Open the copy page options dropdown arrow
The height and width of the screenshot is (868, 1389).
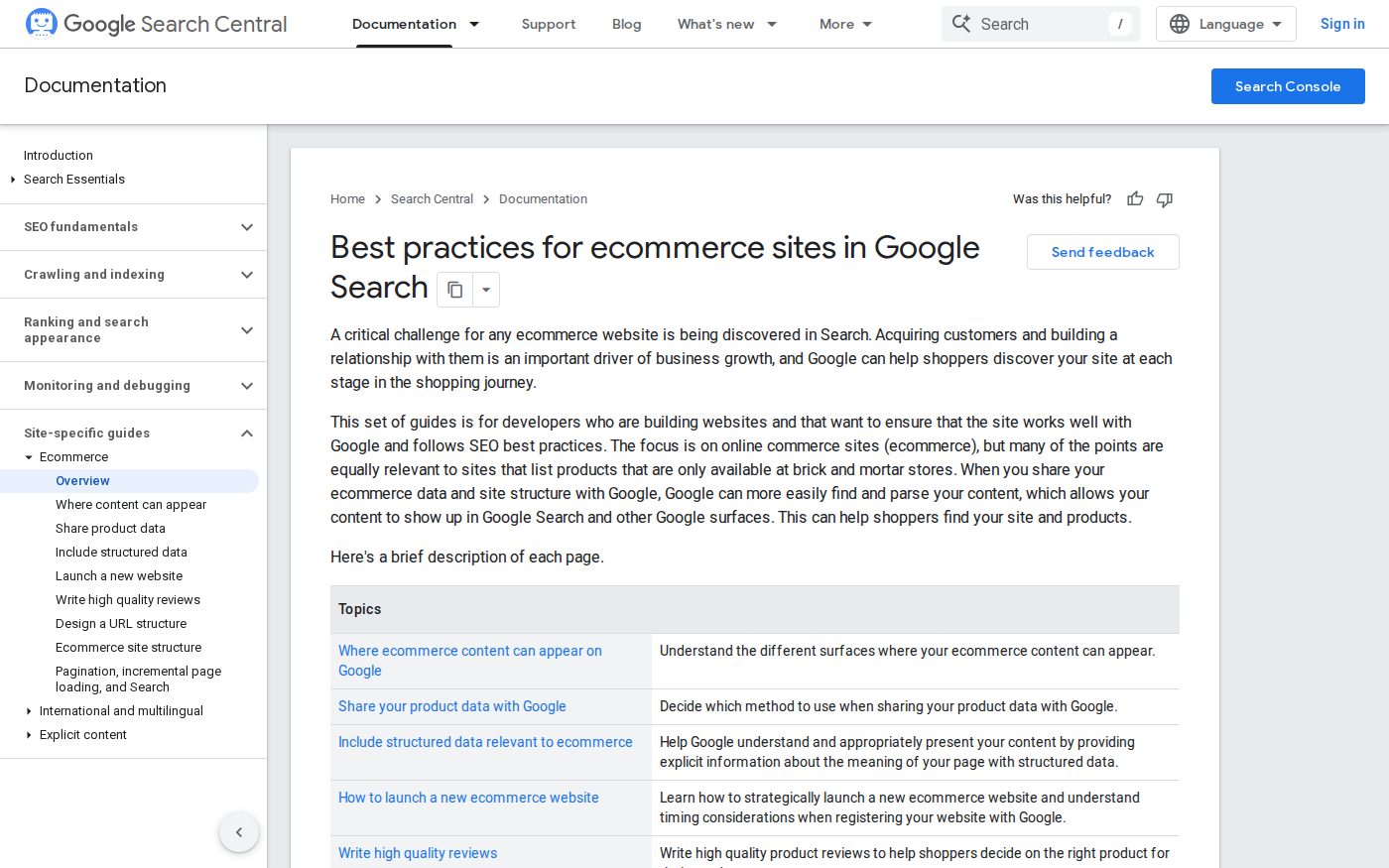click(x=486, y=290)
